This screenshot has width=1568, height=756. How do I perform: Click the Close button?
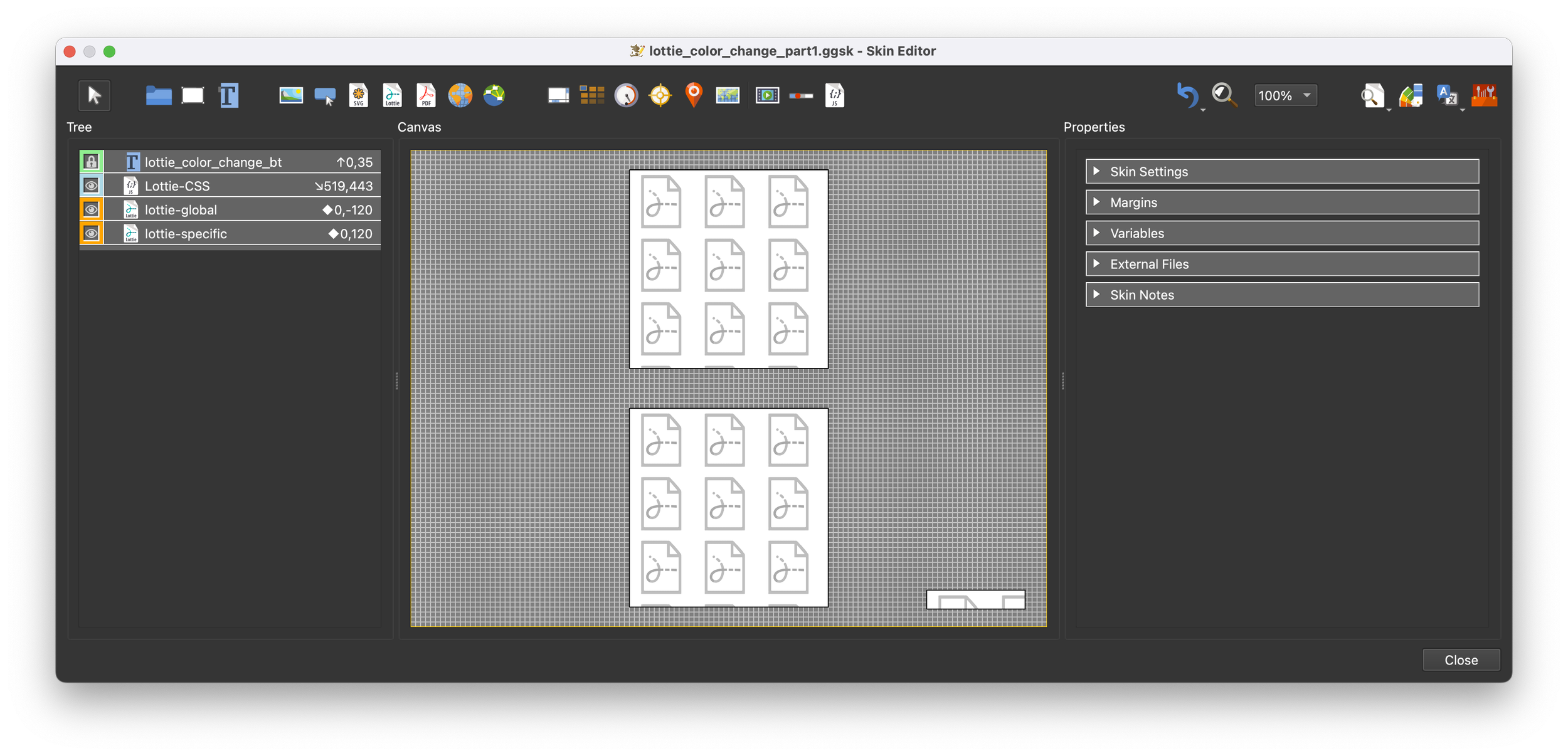click(x=1461, y=660)
